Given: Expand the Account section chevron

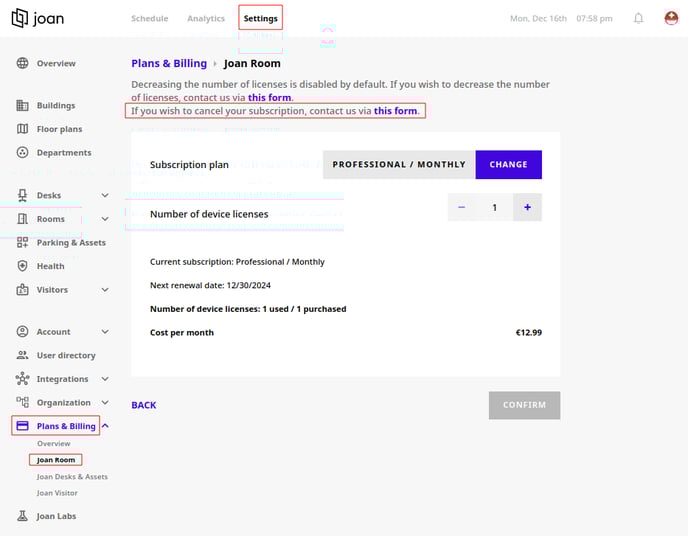Looking at the screenshot, I should pyautogui.click(x=105, y=332).
